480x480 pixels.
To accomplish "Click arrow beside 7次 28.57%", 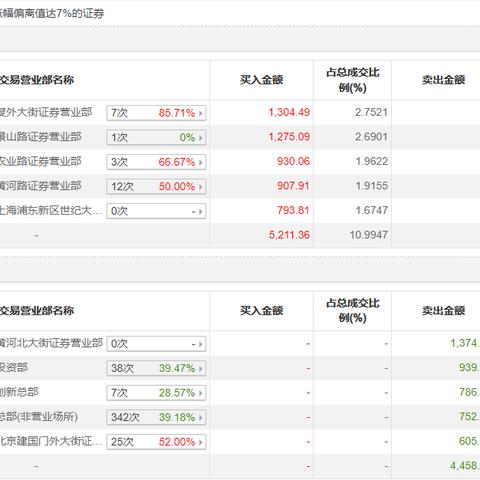I will (x=201, y=393).
